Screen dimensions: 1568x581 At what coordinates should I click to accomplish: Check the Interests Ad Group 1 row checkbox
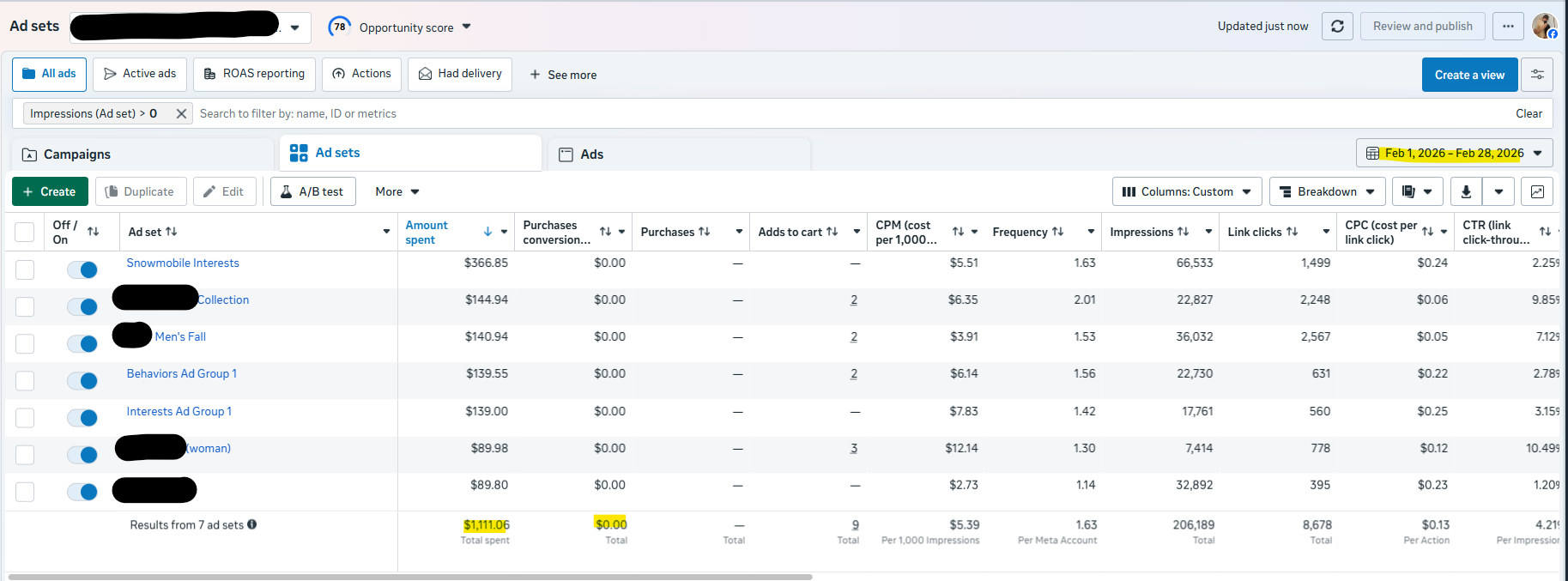tap(25, 418)
